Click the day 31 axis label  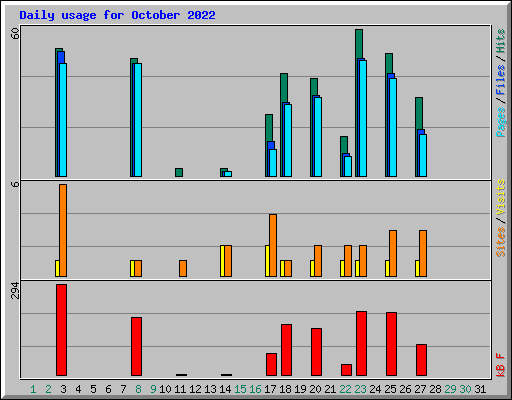pyautogui.click(x=480, y=389)
